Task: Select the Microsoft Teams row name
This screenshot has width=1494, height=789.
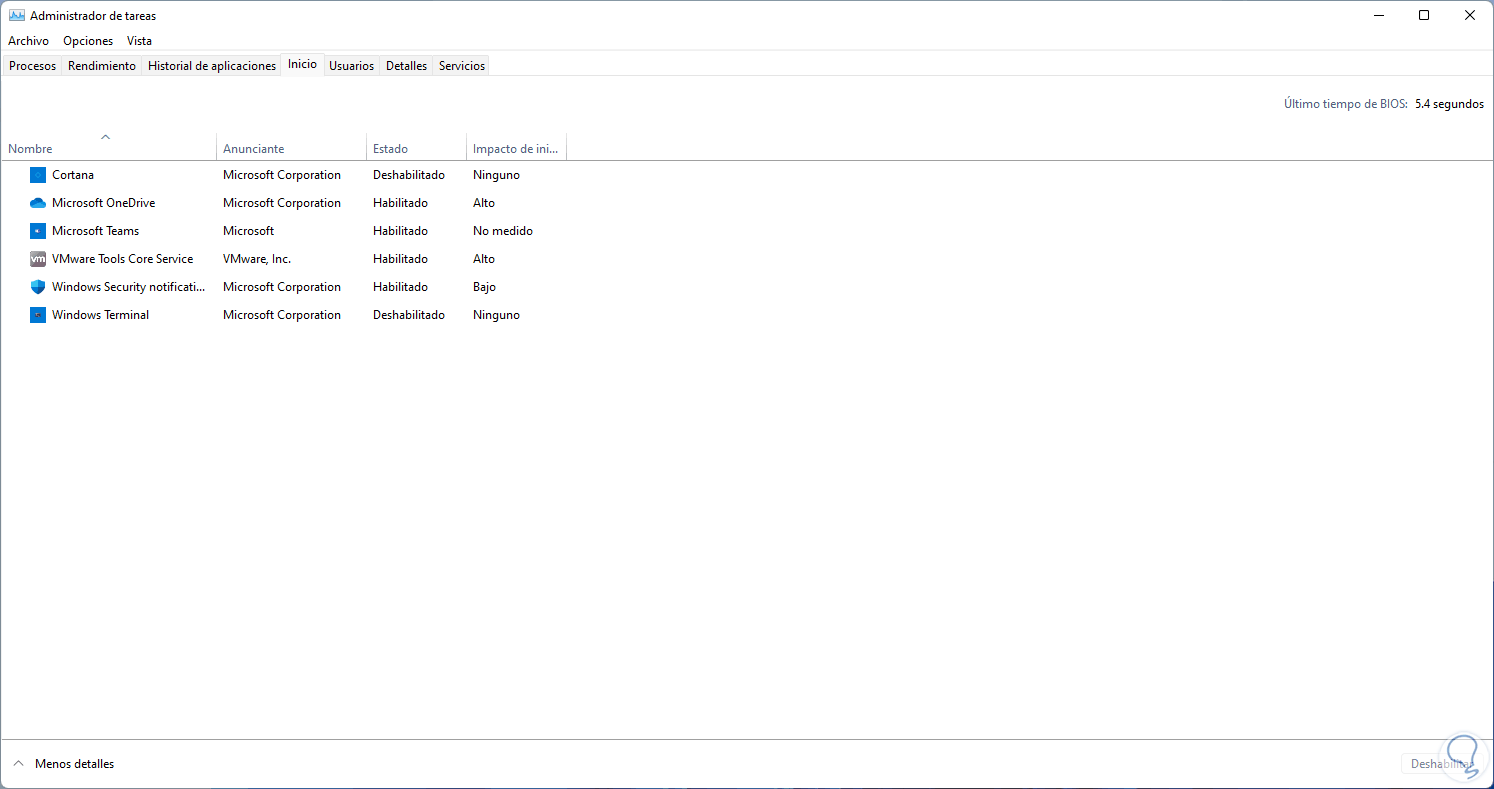Action: coord(95,231)
